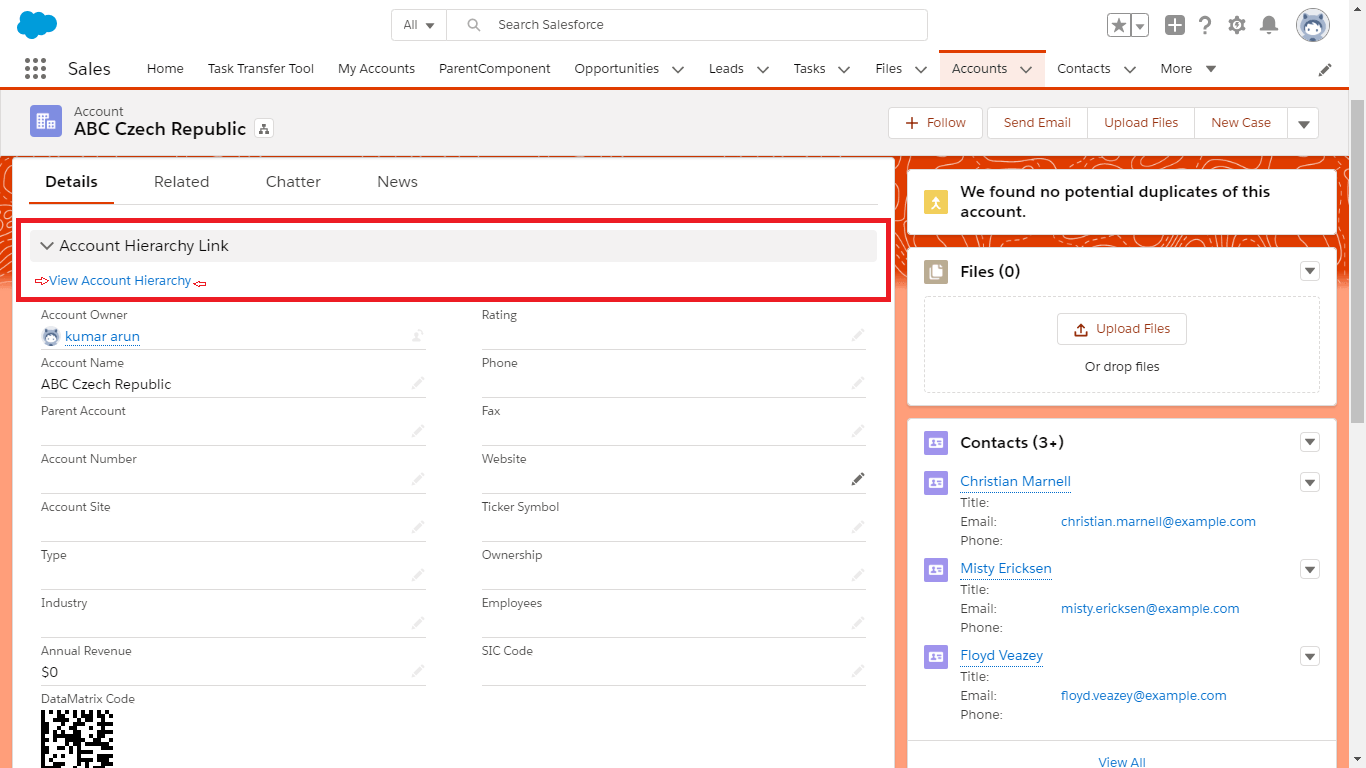Click the page vertical scrollbar
The height and width of the screenshot is (768, 1366).
tap(1357, 260)
